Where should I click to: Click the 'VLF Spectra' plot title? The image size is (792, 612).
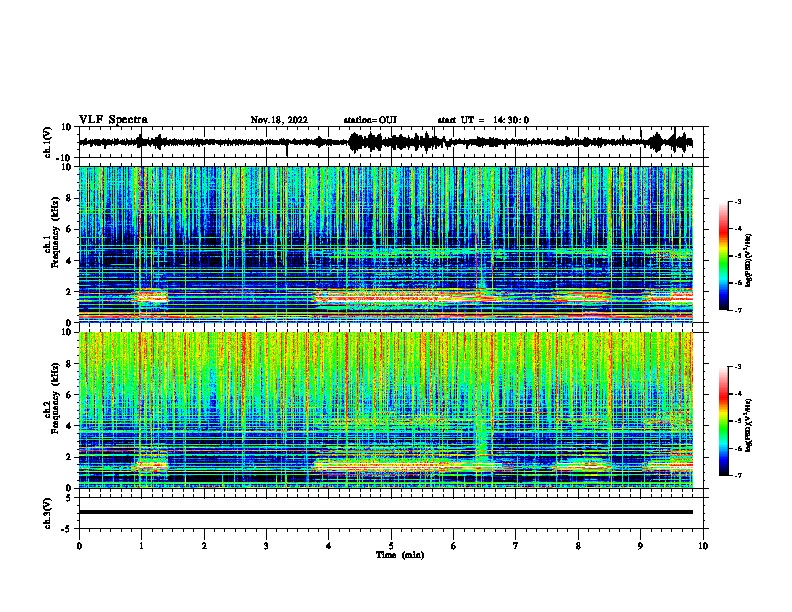113,120
